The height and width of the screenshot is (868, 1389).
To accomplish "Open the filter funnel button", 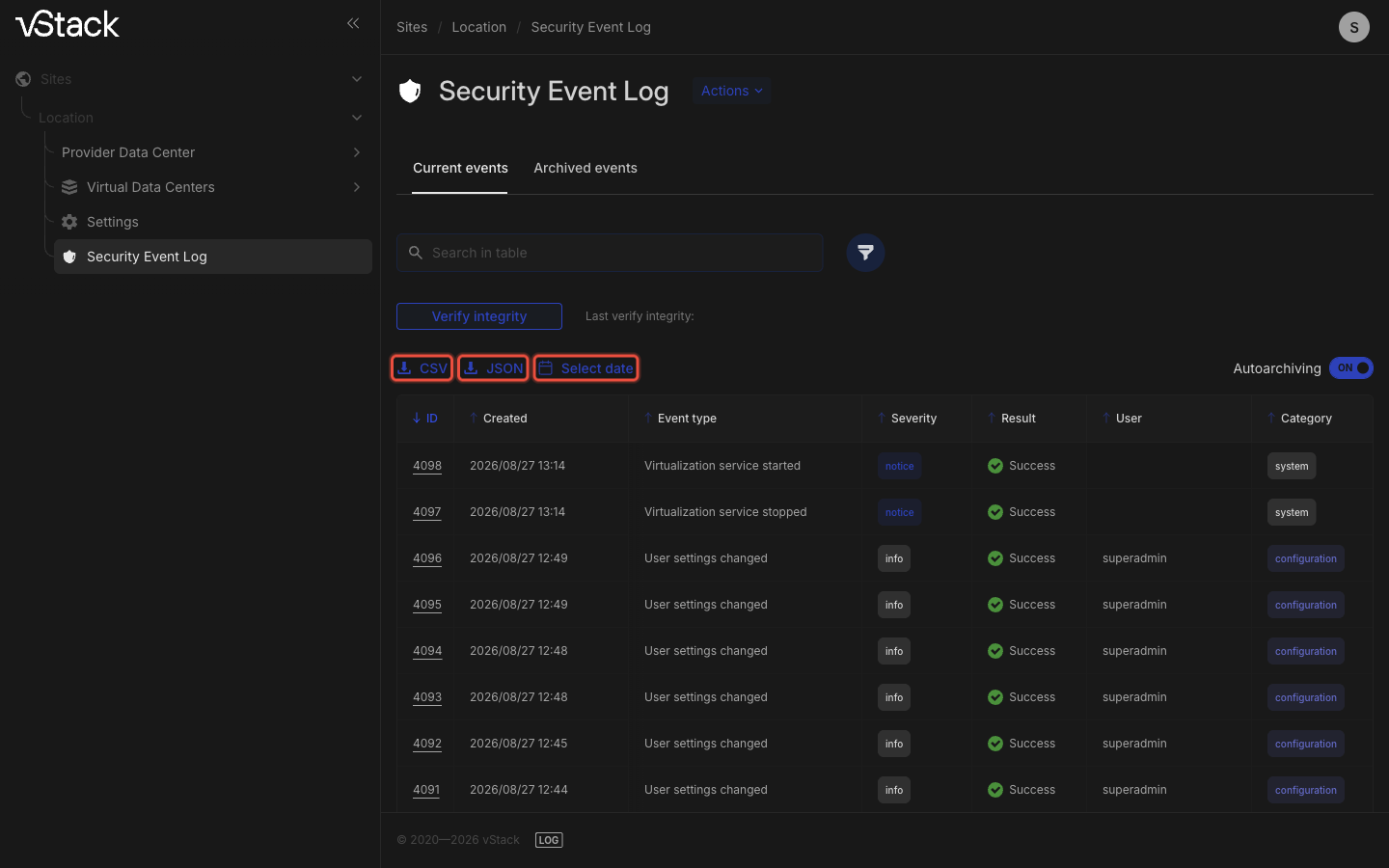I will pyautogui.click(x=865, y=253).
